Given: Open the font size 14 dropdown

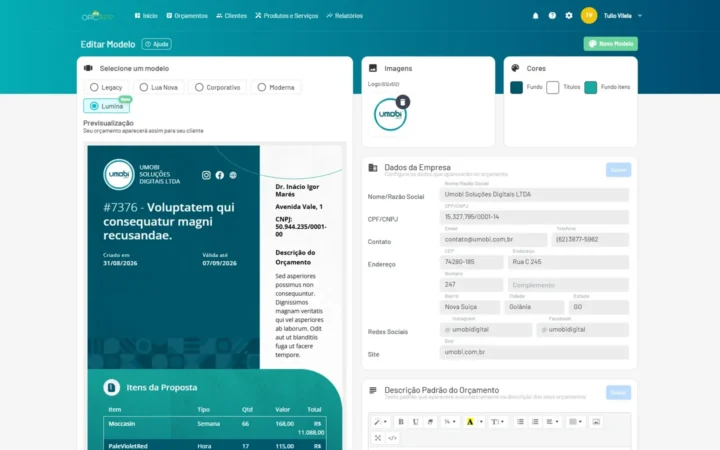Looking at the screenshot, I should (450, 422).
